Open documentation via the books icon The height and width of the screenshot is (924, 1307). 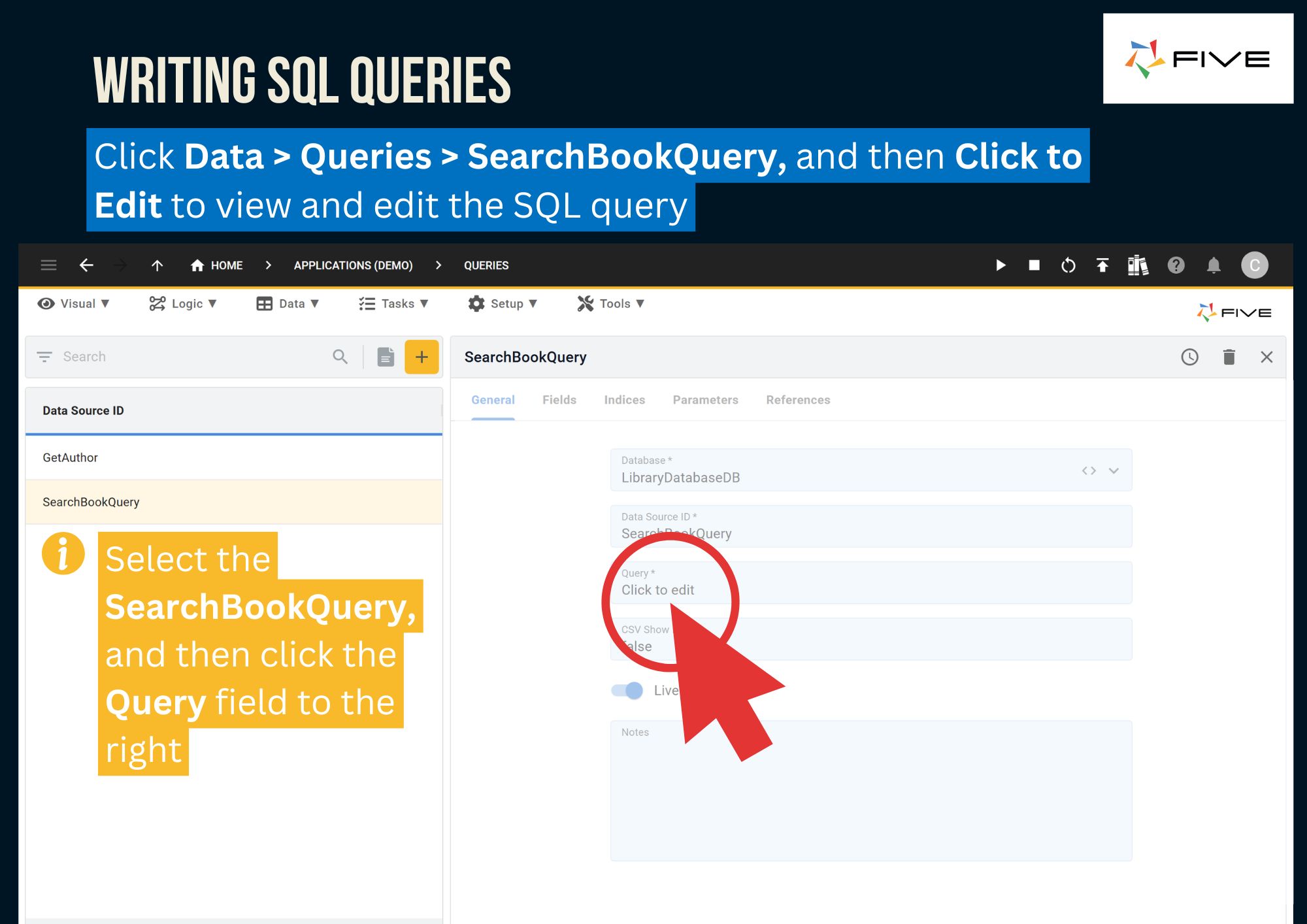[x=1137, y=265]
